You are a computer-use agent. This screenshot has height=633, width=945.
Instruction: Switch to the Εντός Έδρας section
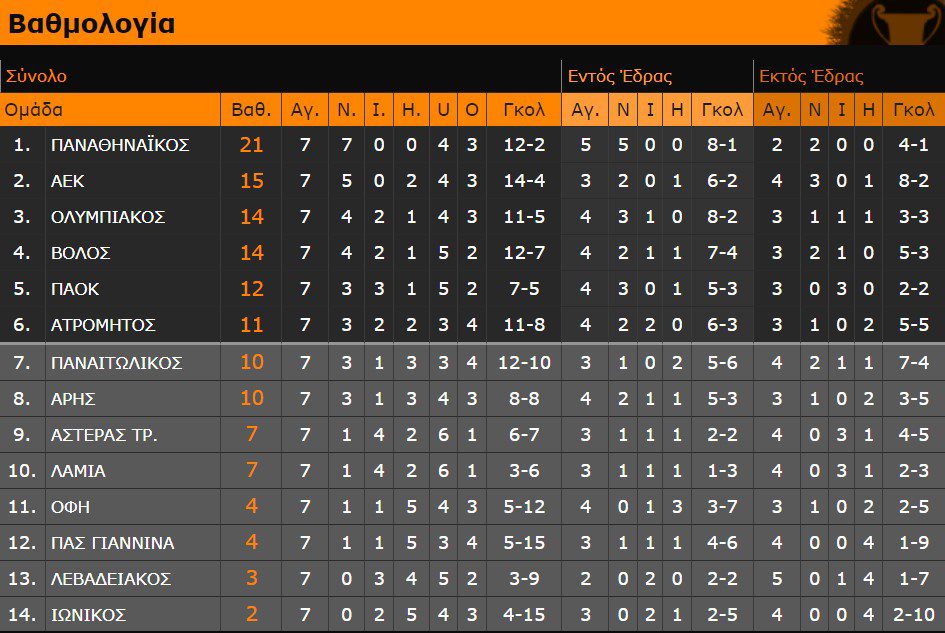pos(620,76)
